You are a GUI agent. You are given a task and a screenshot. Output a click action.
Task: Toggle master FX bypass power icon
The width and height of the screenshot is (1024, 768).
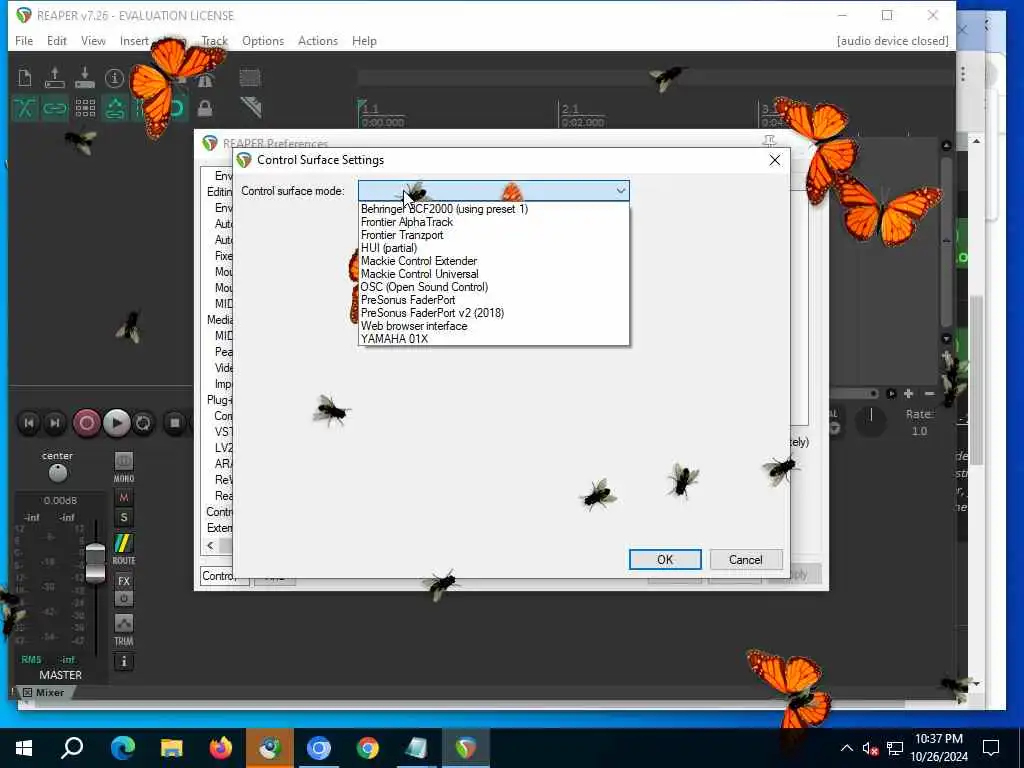click(123, 598)
